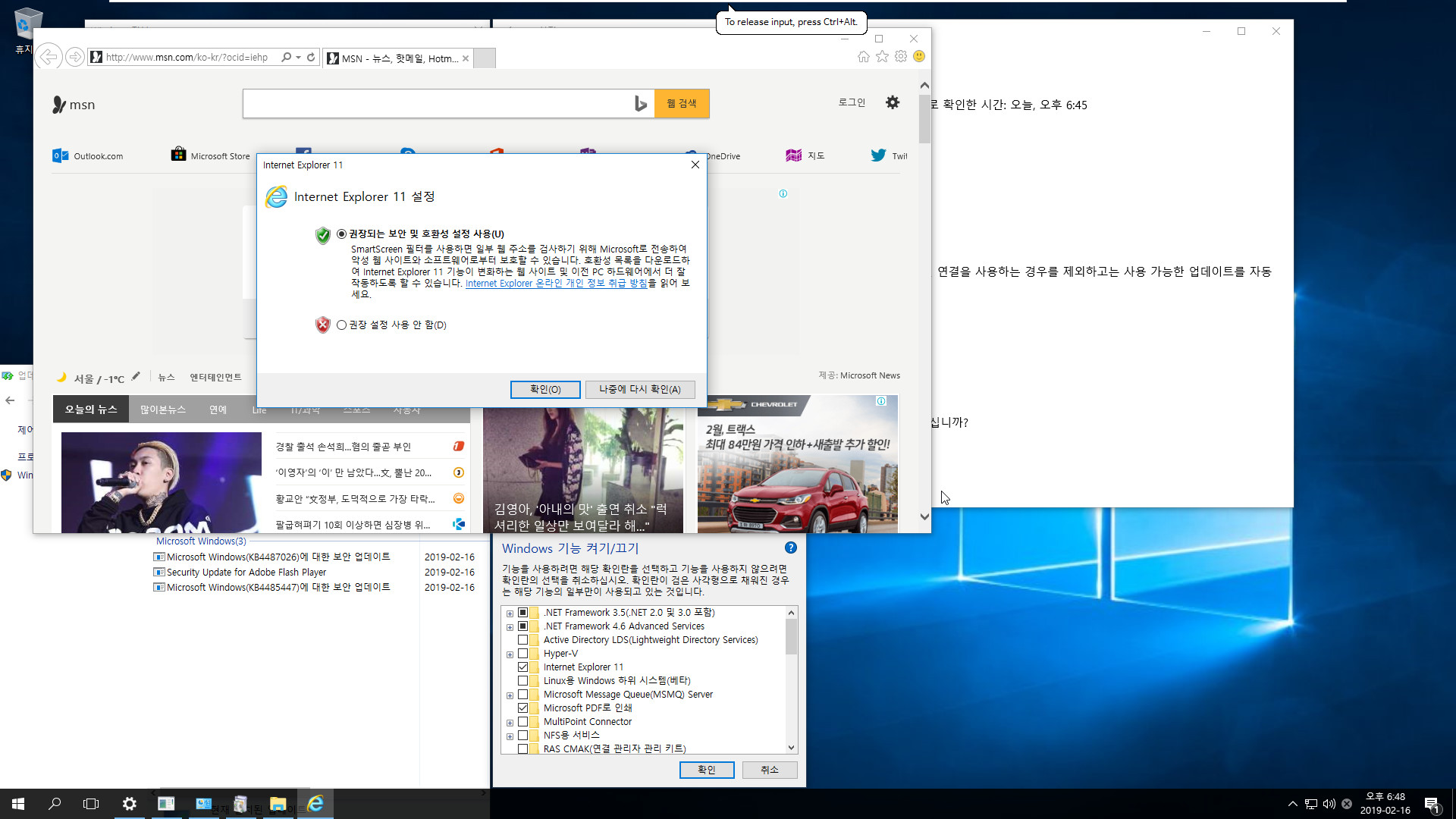Click scroll-down arrow of features list

(x=791, y=748)
